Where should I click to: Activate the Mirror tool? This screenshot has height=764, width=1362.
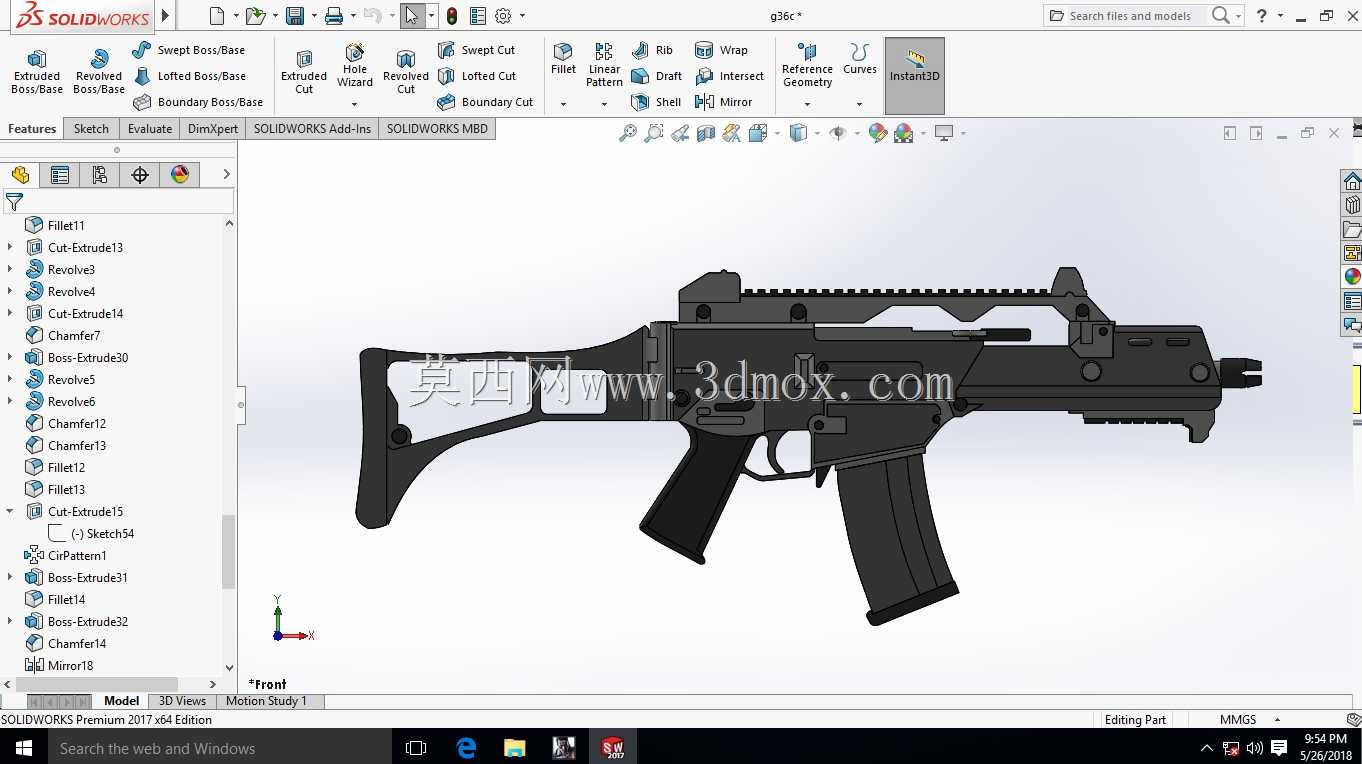(x=723, y=102)
